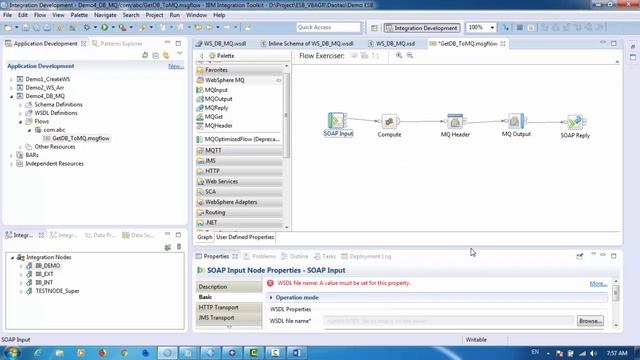Select GetDB_ToMQ.msgflow in the tree
Viewport: 640px width, 360px height.
(76, 138)
